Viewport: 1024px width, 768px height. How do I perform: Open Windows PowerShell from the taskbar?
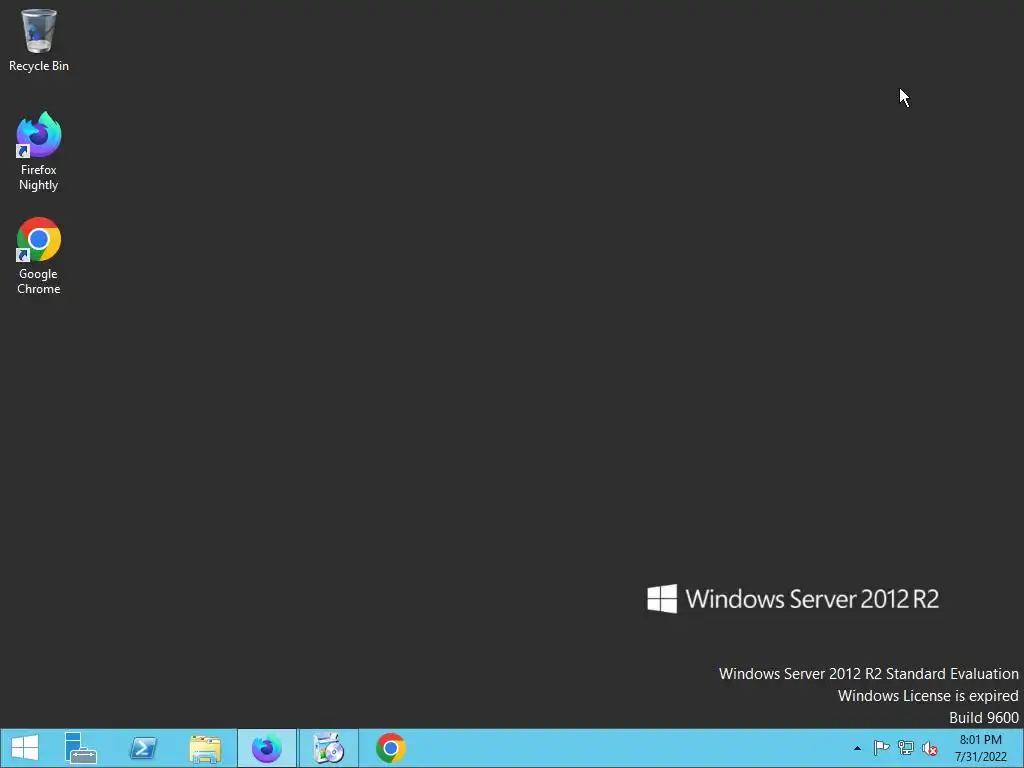(143, 748)
